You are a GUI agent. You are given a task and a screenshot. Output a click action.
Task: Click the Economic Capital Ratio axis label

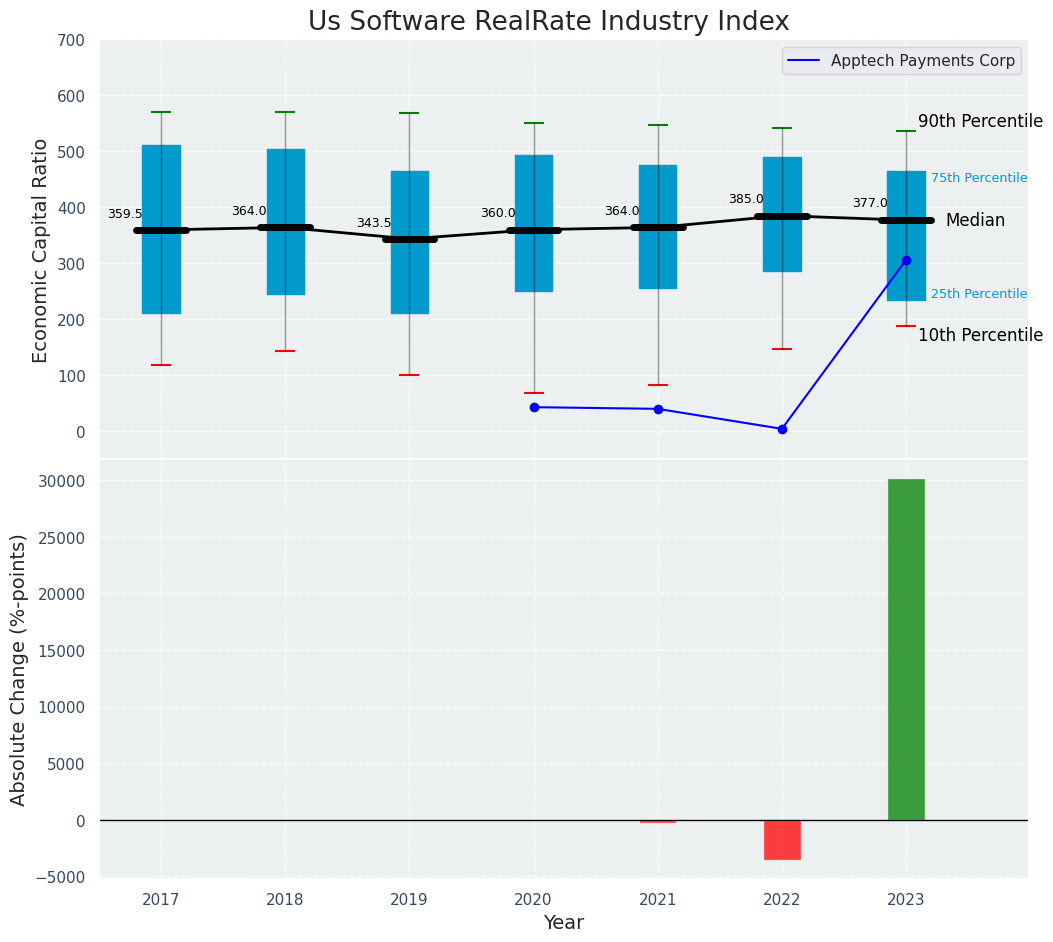pyautogui.click(x=41, y=250)
